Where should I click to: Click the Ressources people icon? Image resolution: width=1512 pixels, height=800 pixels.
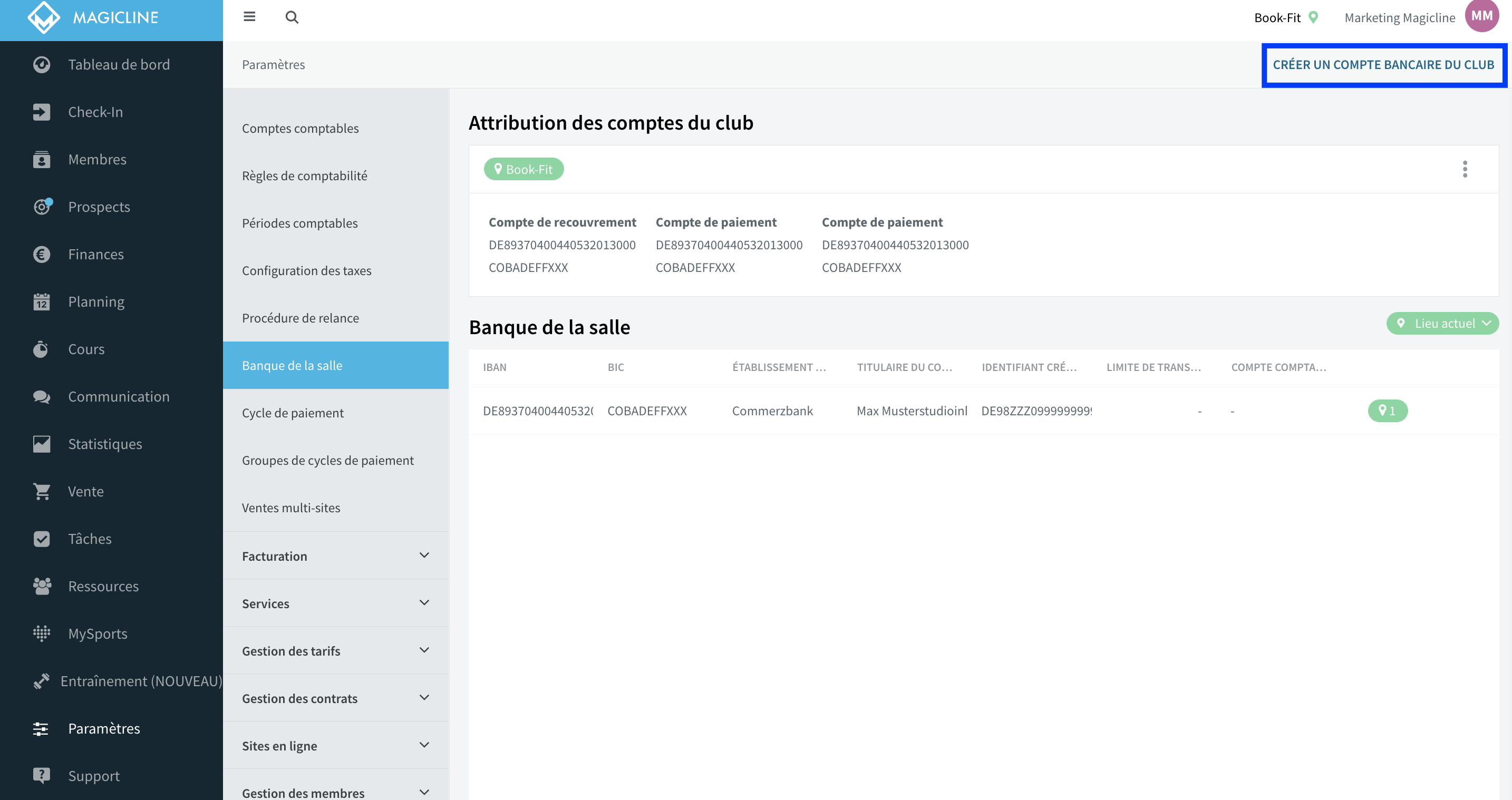(42, 587)
